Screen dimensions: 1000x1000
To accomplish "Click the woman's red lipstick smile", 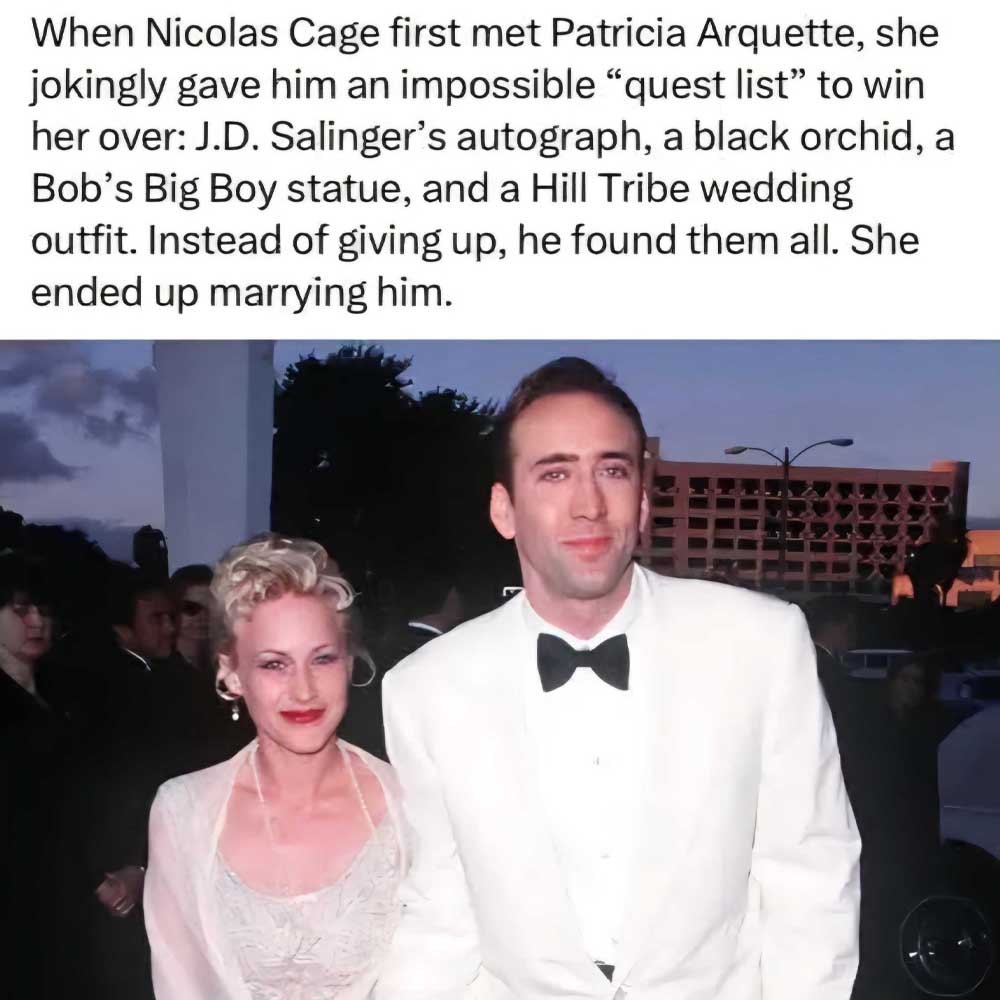I will (x=302, y=716).
